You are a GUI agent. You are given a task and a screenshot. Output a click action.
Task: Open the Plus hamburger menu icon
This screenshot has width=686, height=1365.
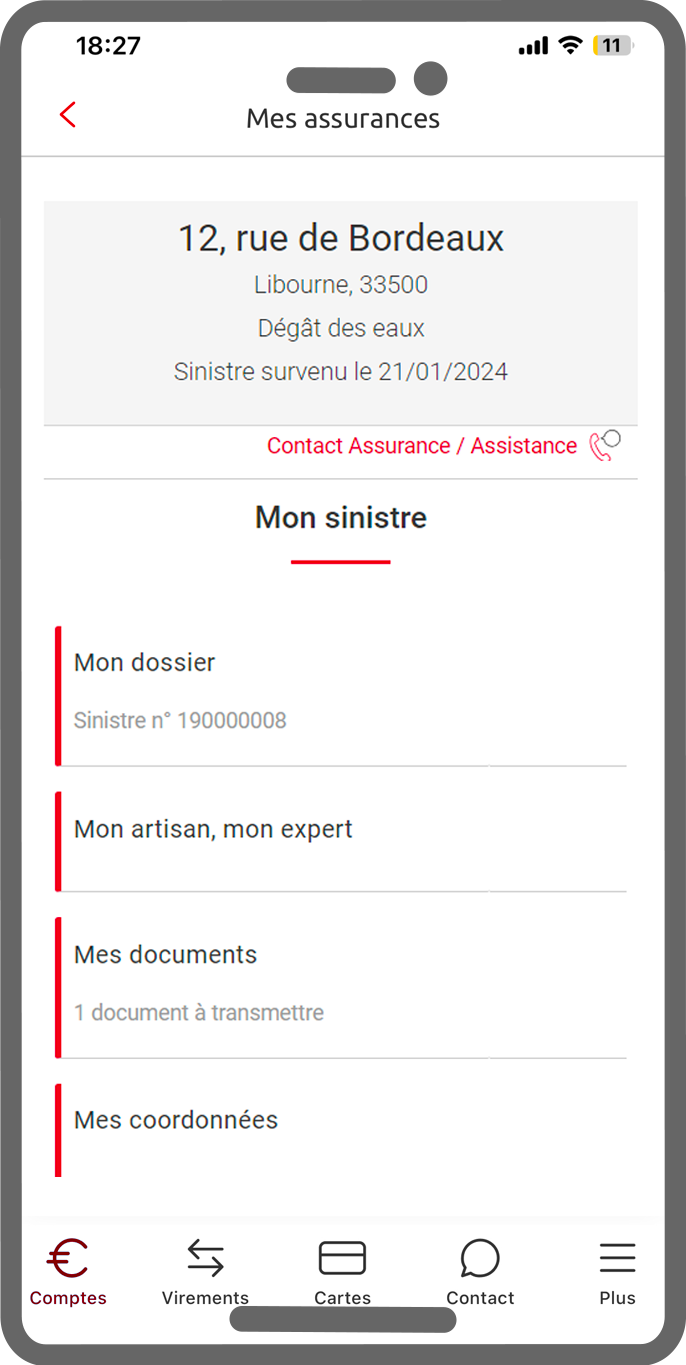coord(617,1258)
